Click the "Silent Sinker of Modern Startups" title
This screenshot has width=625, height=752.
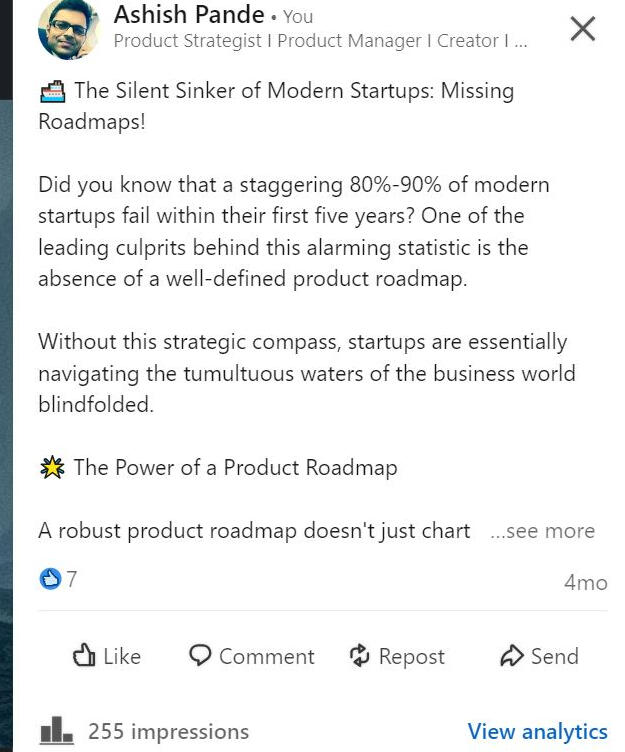[294, 91]
